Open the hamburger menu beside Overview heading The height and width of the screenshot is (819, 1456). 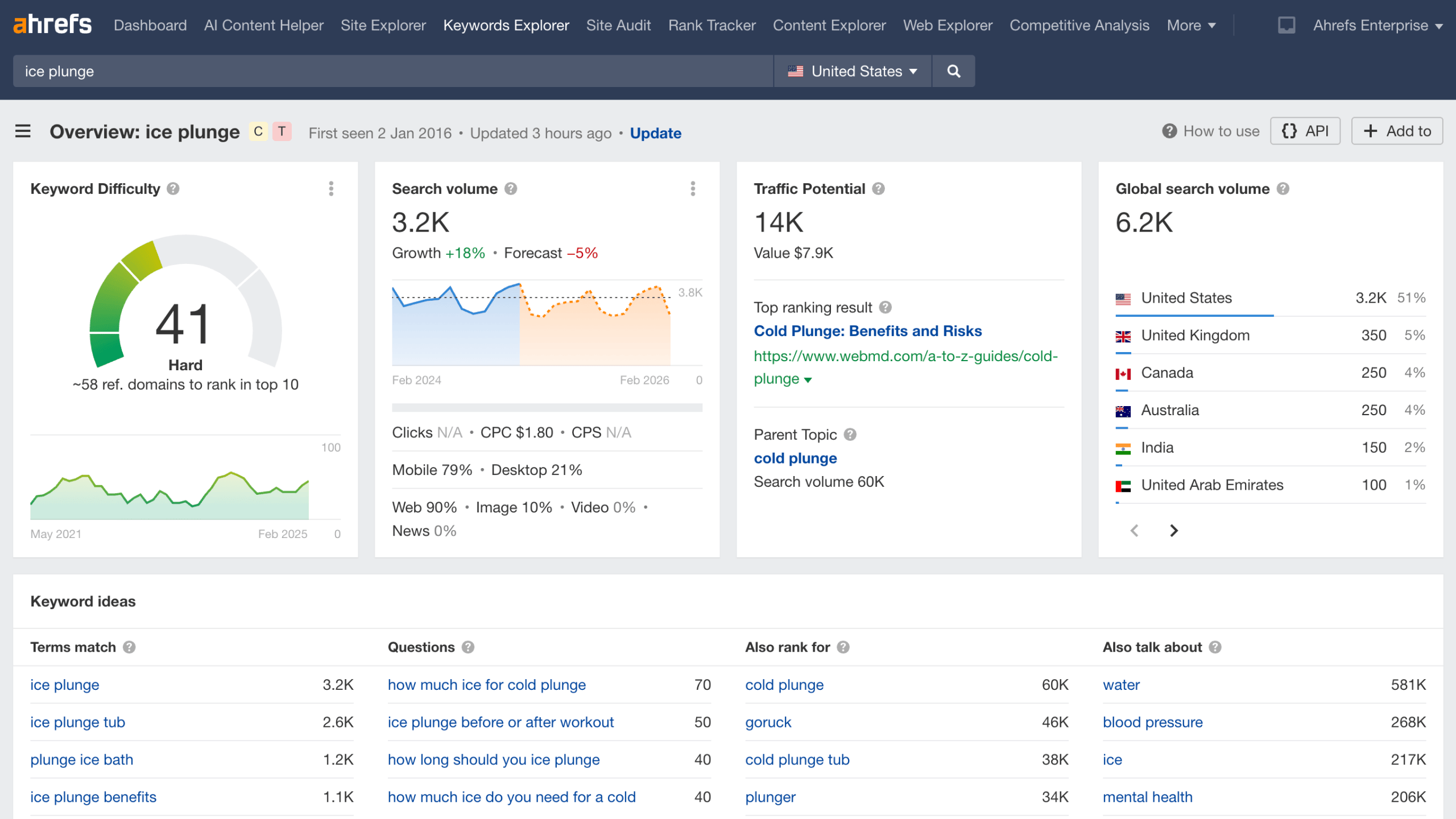click(23, 131)
